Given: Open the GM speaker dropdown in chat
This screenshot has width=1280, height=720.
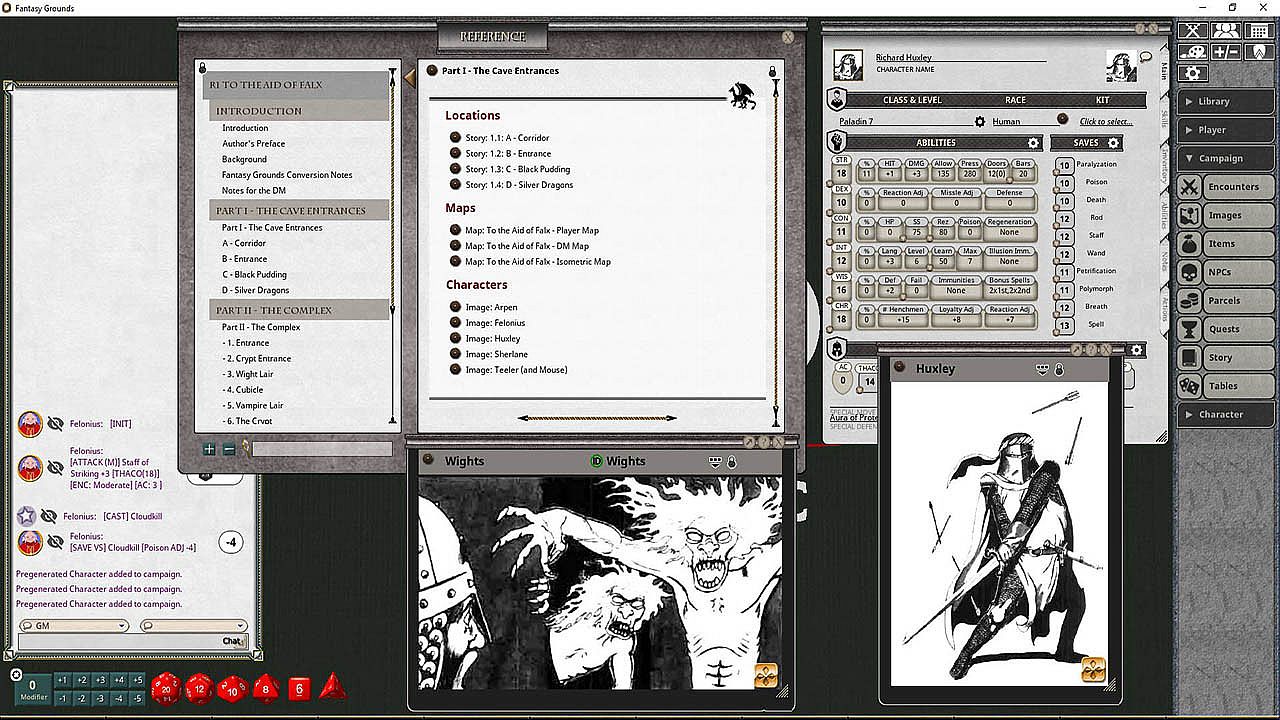Looking at the screenshot, I should [x=74, y=626].
